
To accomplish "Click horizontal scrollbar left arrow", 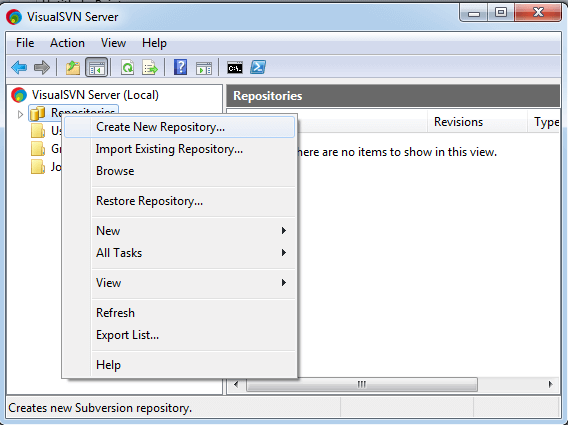I will [236, 384].
